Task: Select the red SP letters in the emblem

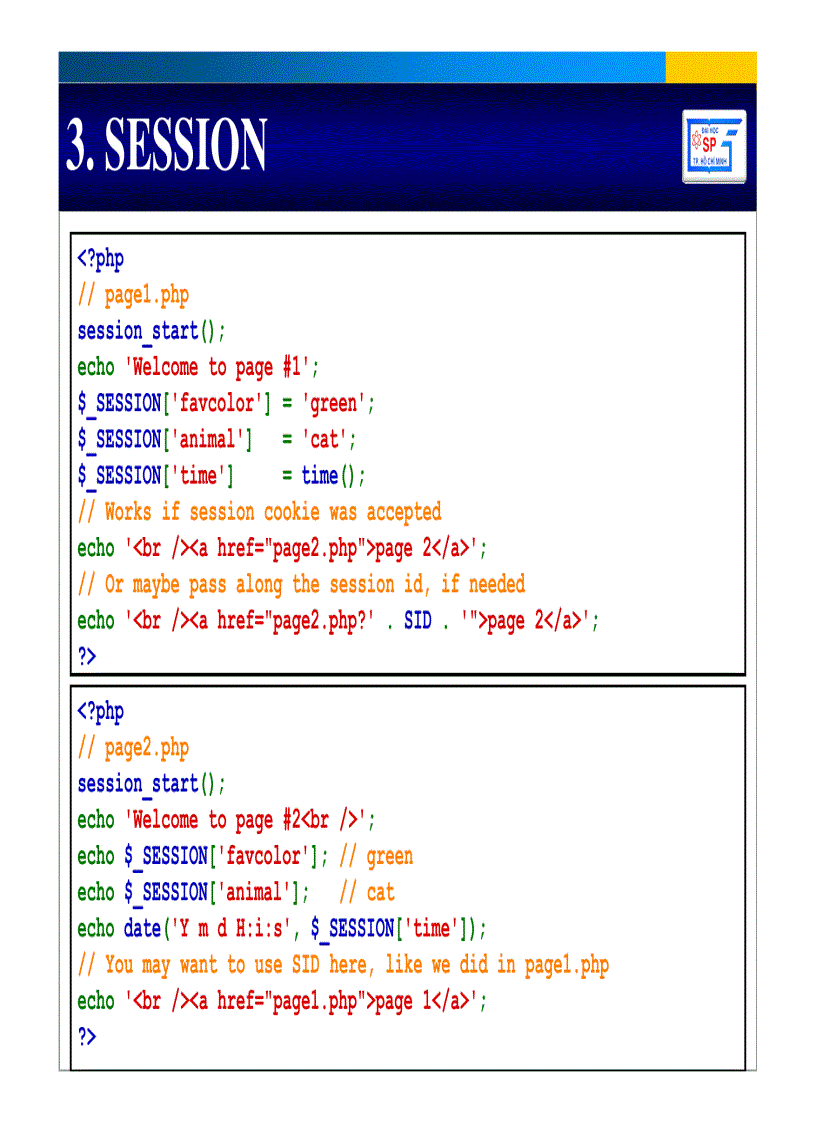Action: (709, 144)
